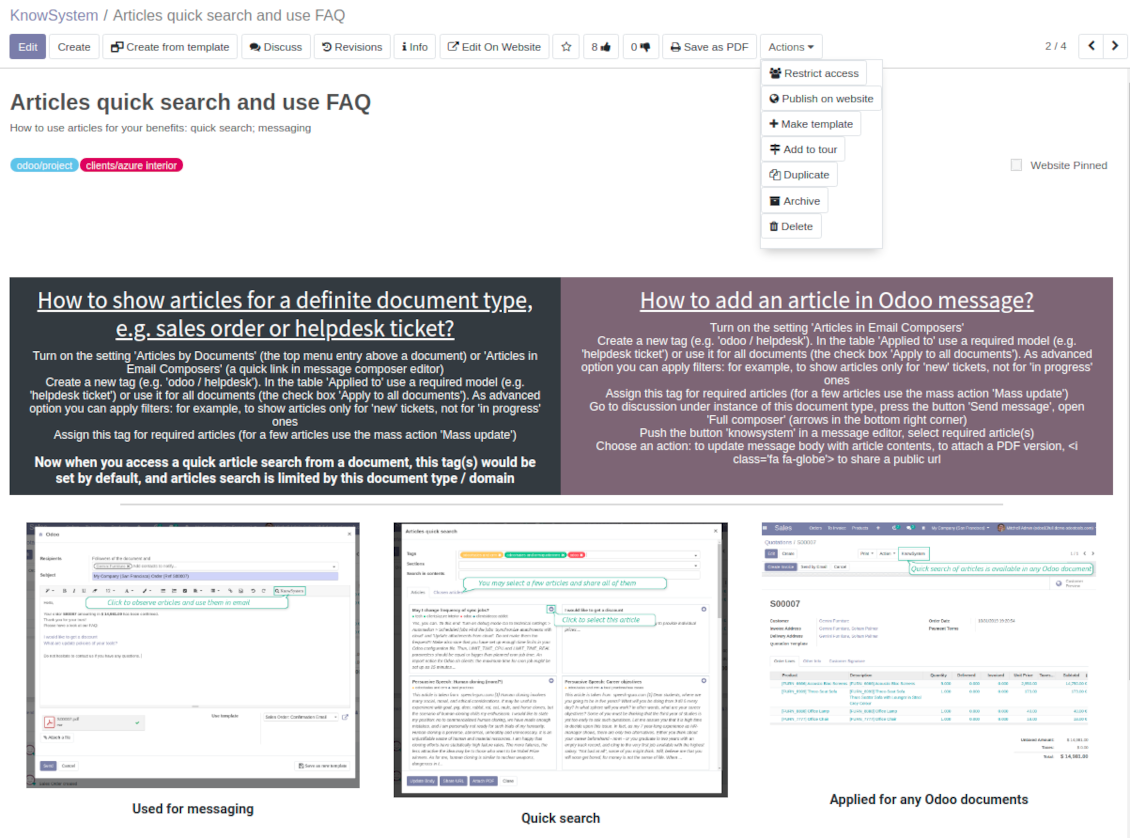Dislike the article with thumbs-down button
This screenshot has height=838, width=1130.
click(640, 47)
